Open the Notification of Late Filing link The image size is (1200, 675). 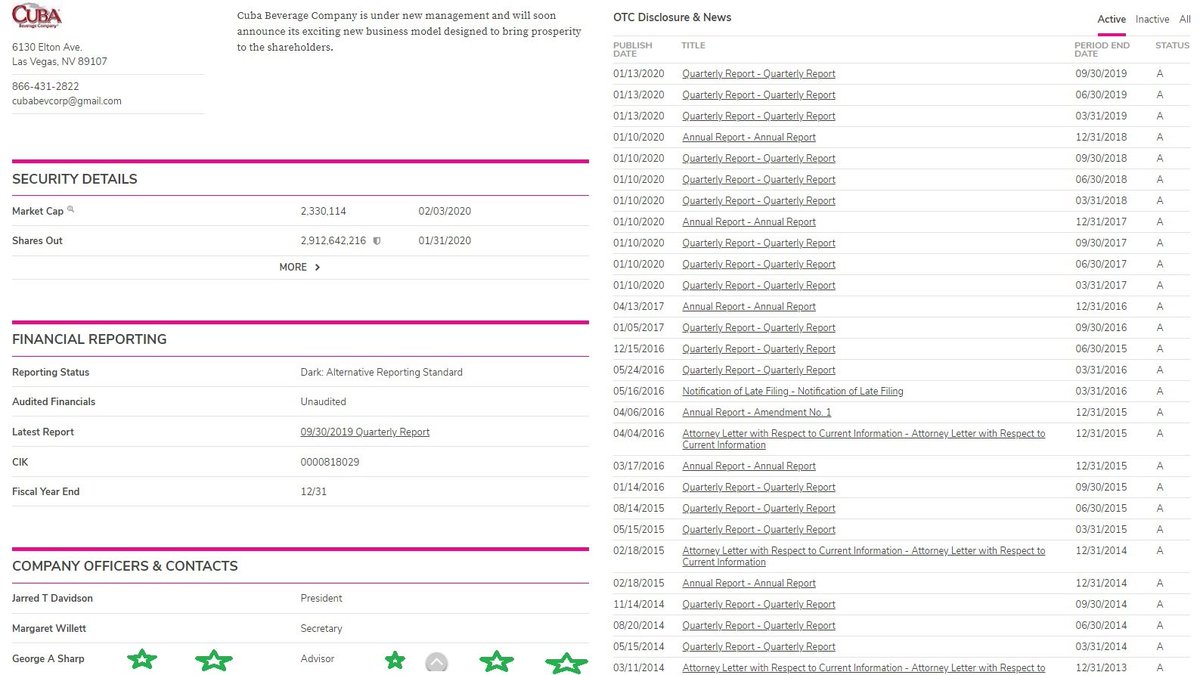[793, 391]
